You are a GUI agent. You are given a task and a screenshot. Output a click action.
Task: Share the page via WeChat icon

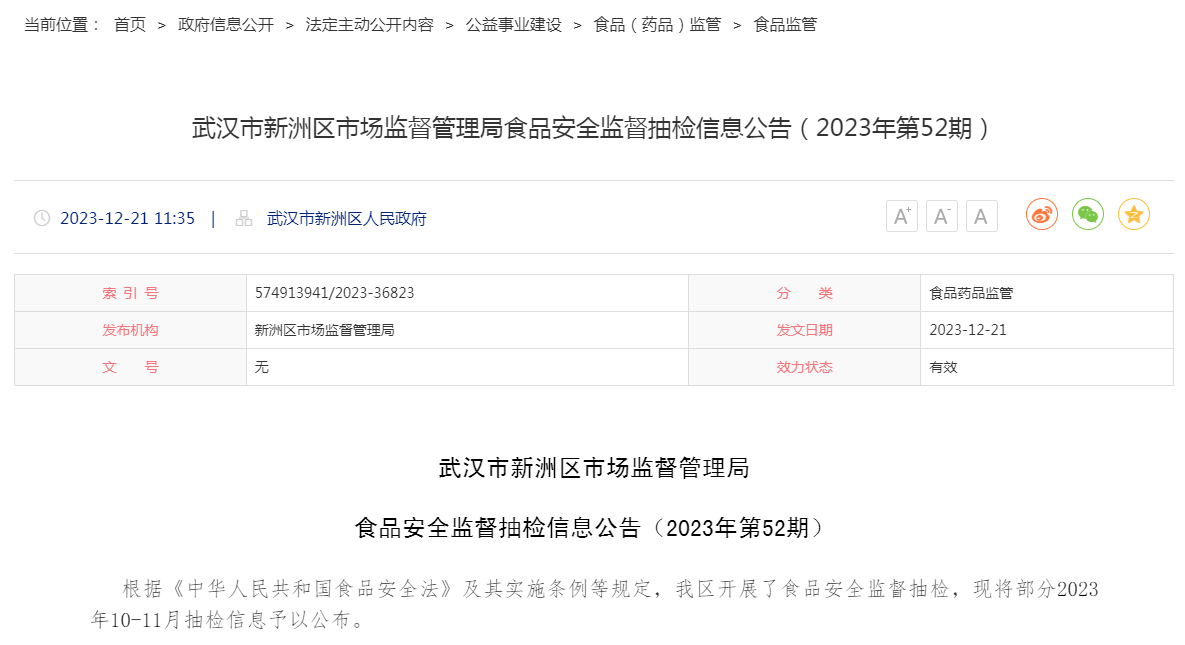click(1088, 215)
